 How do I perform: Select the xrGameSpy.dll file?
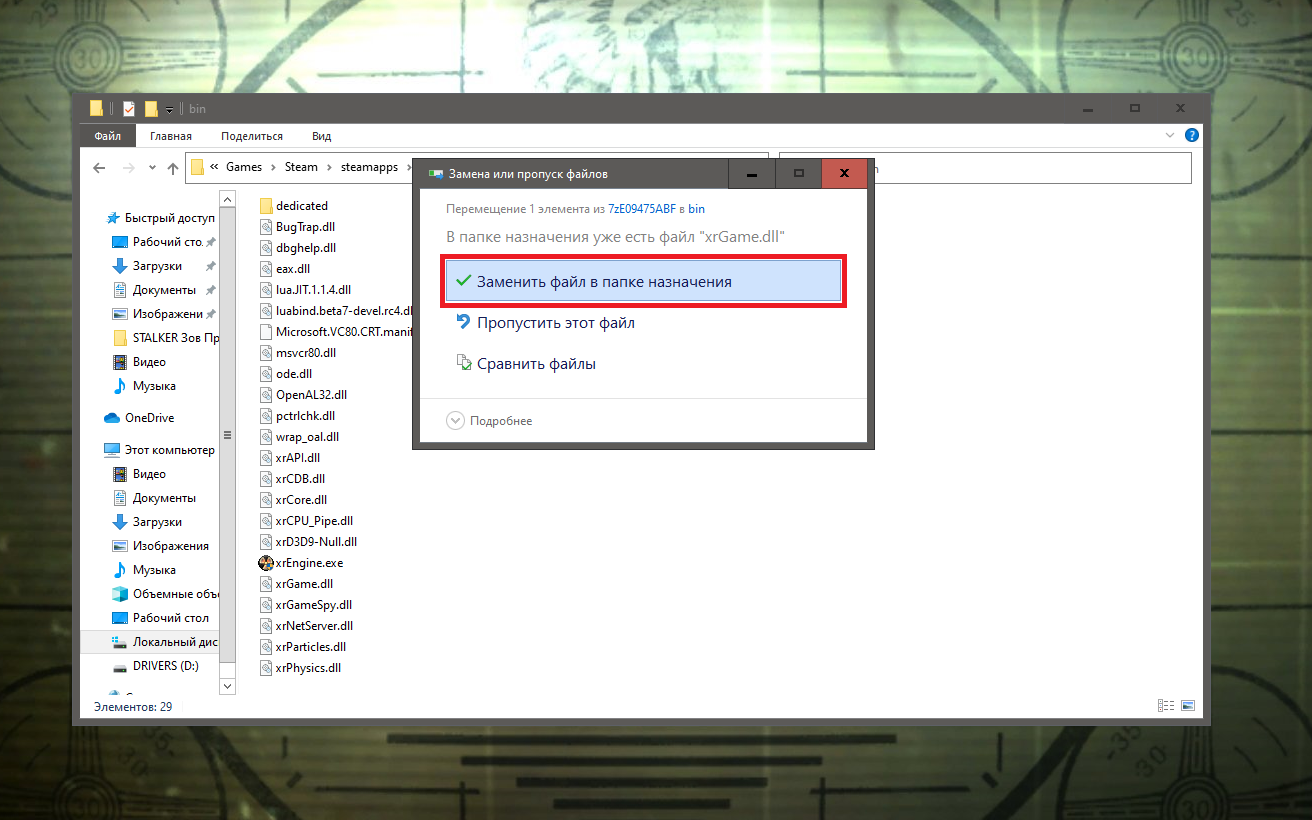[x=305, y=605]
